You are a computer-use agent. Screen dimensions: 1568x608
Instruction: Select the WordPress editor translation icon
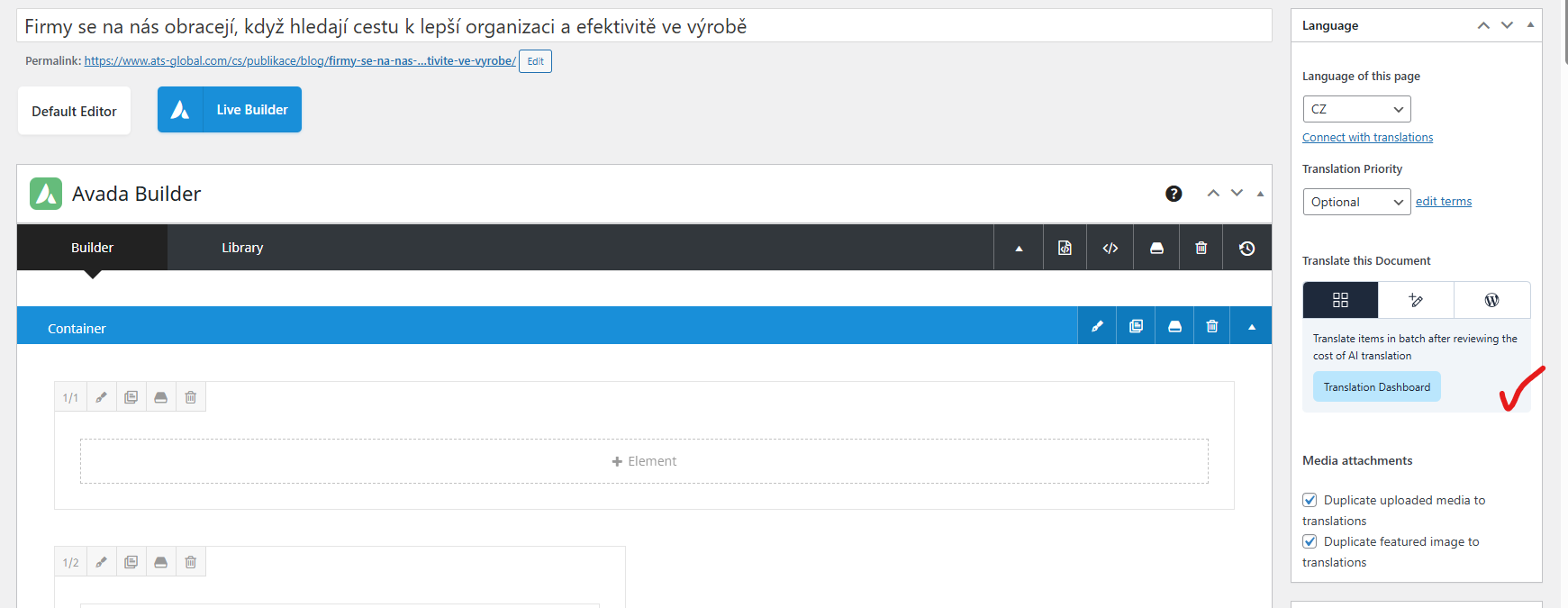pyautogui.click(x=1491, y=300)
